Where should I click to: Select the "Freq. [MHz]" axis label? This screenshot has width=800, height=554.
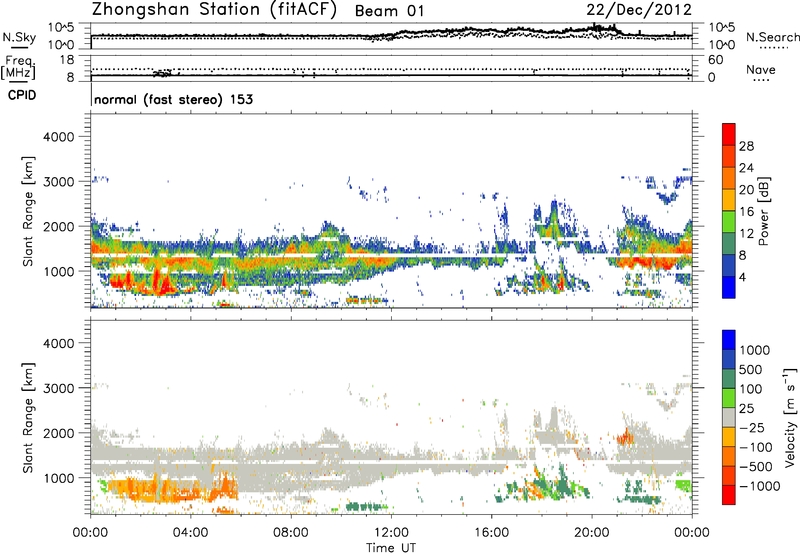(x=18, y=67)
